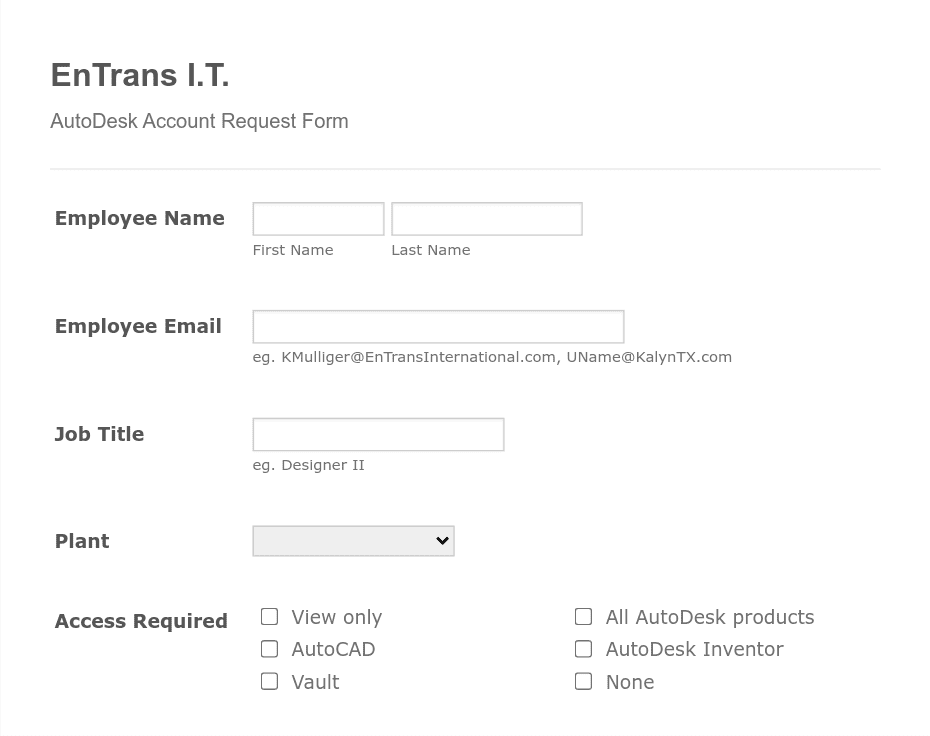
Task: Focus the Employee Email text box
Action: pyautogui.click(x=438, y=326)
